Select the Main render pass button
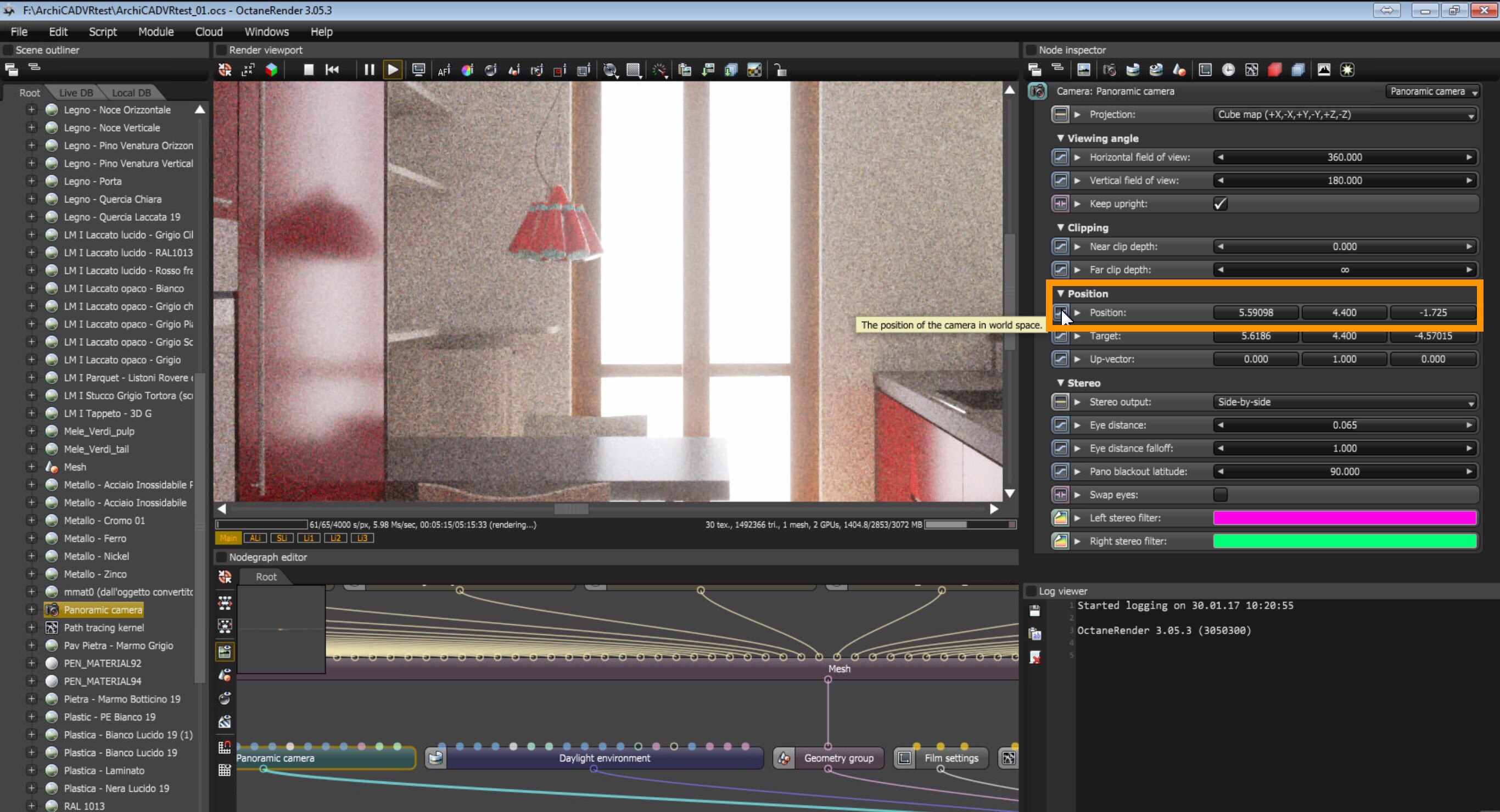This screenshot has height=812, width=1500. 228,538
